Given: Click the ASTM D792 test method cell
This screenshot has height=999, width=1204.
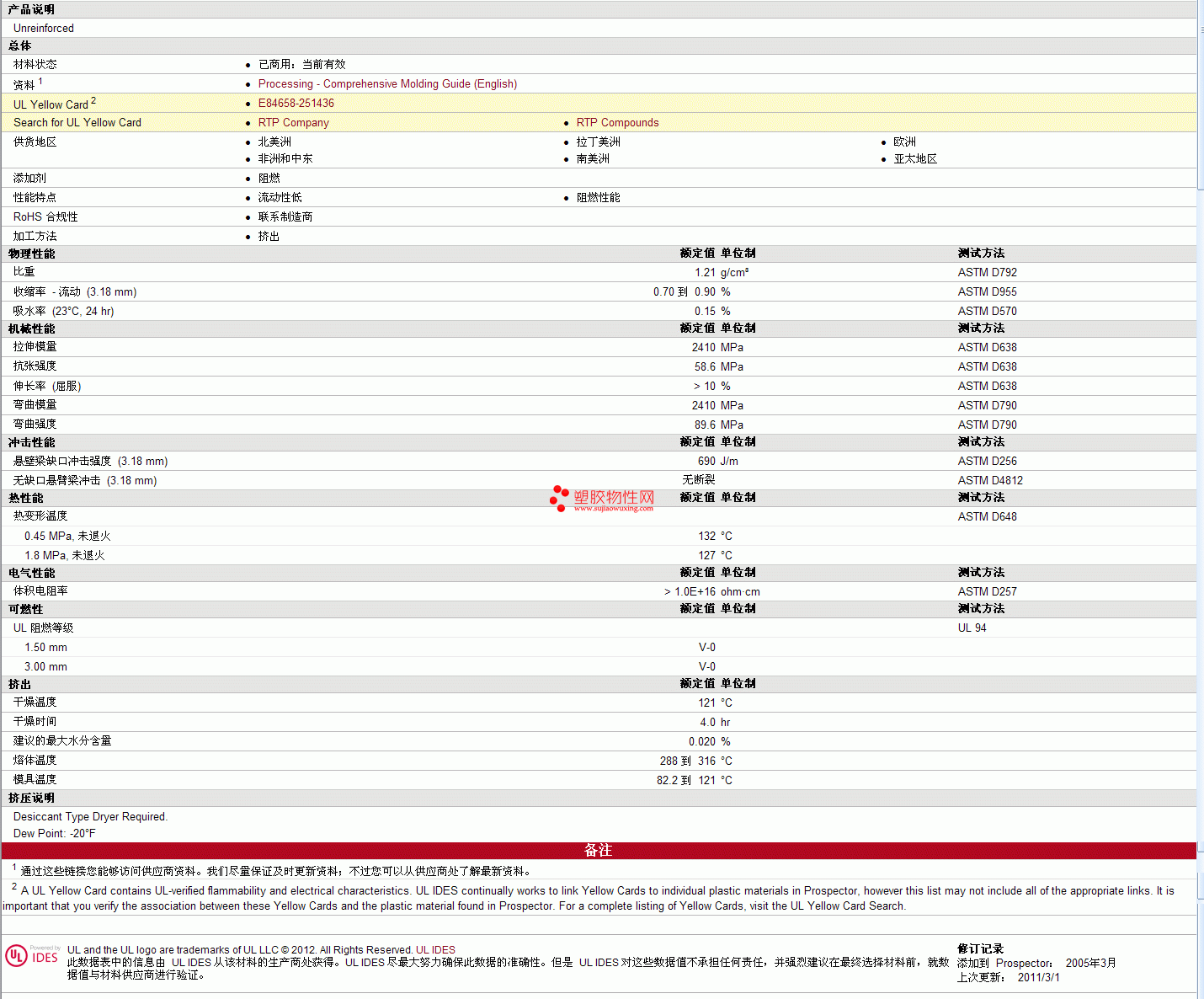Looking at the screenshot, I should (987, 273).
